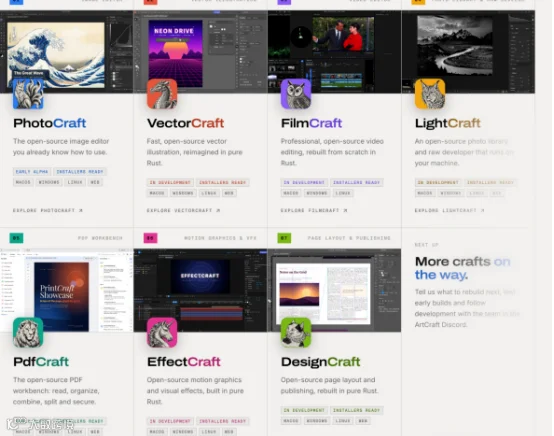Viewport: 554px width, 436px height.
Task: Click the More crafts on the way heading
Action: 462,268
